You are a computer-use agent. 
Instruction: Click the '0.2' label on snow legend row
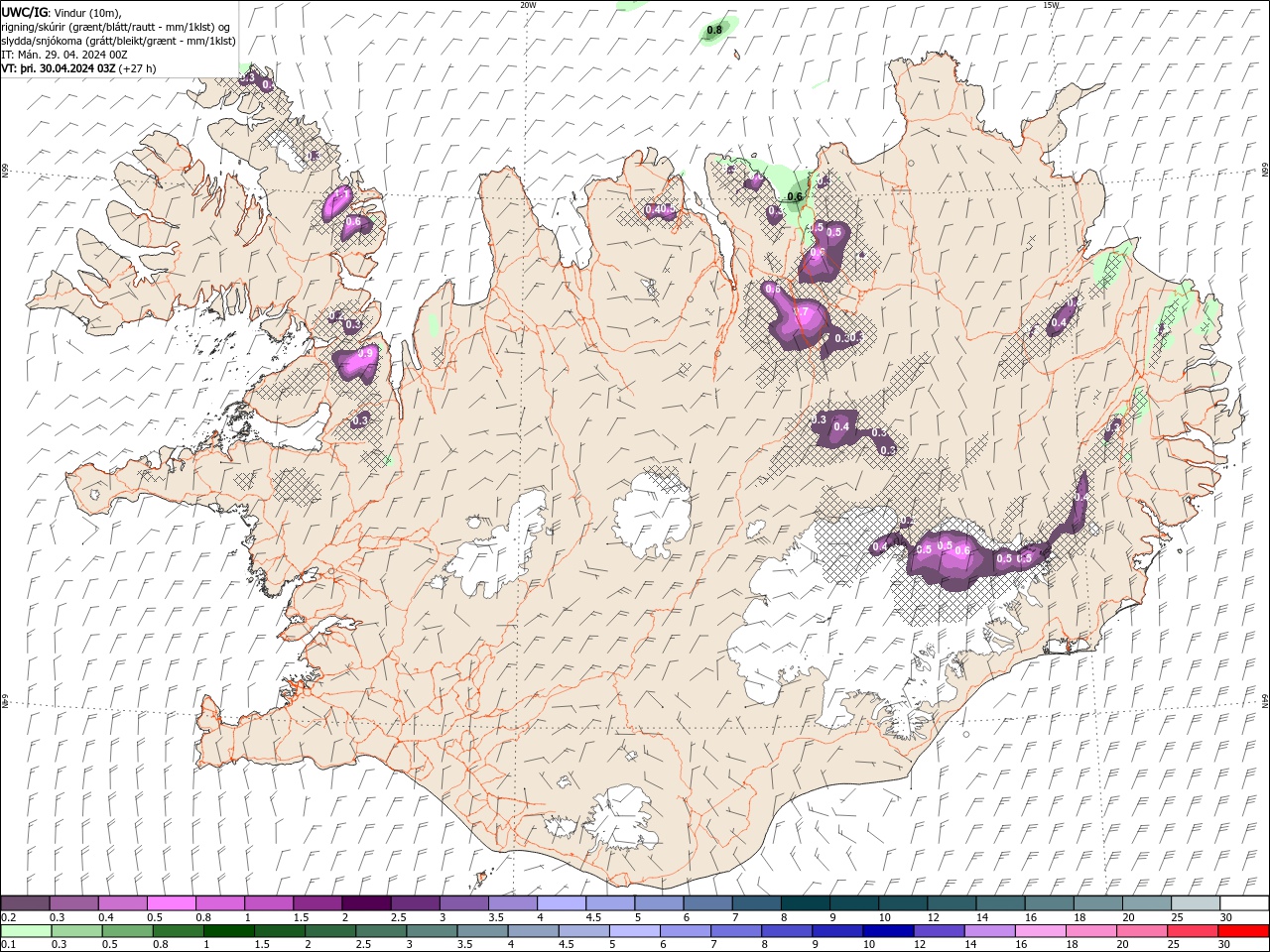click(x=8, y=917)
